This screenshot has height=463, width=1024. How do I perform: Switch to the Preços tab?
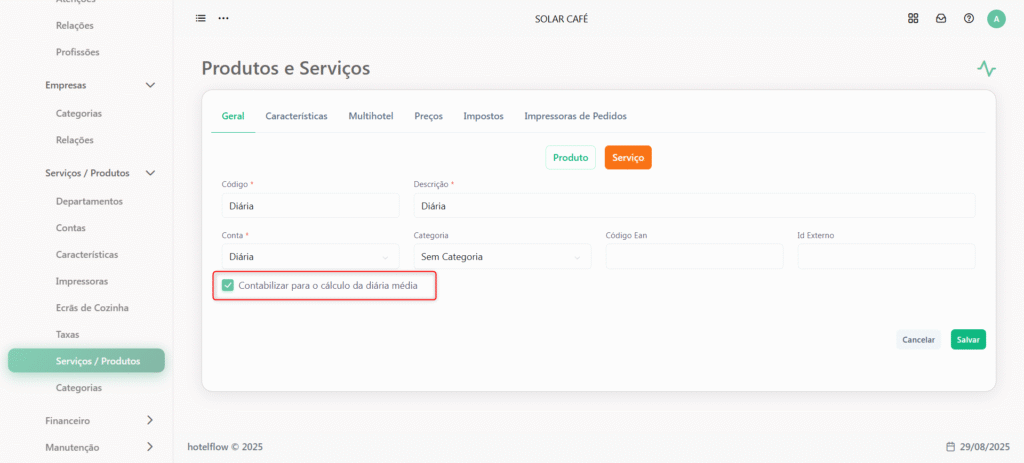point(428,116)
